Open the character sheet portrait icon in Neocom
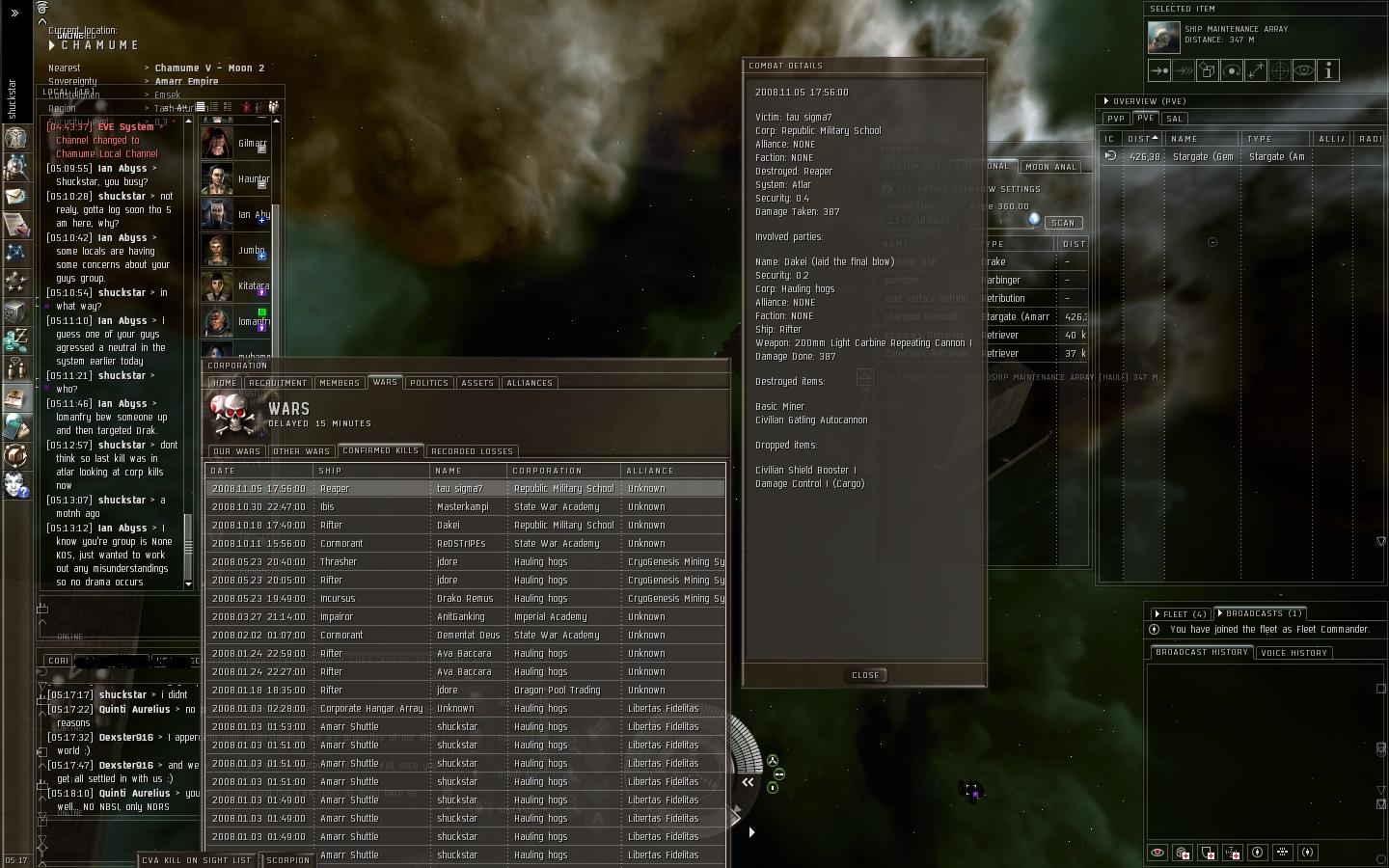This screenshot has height=868, width=1389. pos(15,137)
